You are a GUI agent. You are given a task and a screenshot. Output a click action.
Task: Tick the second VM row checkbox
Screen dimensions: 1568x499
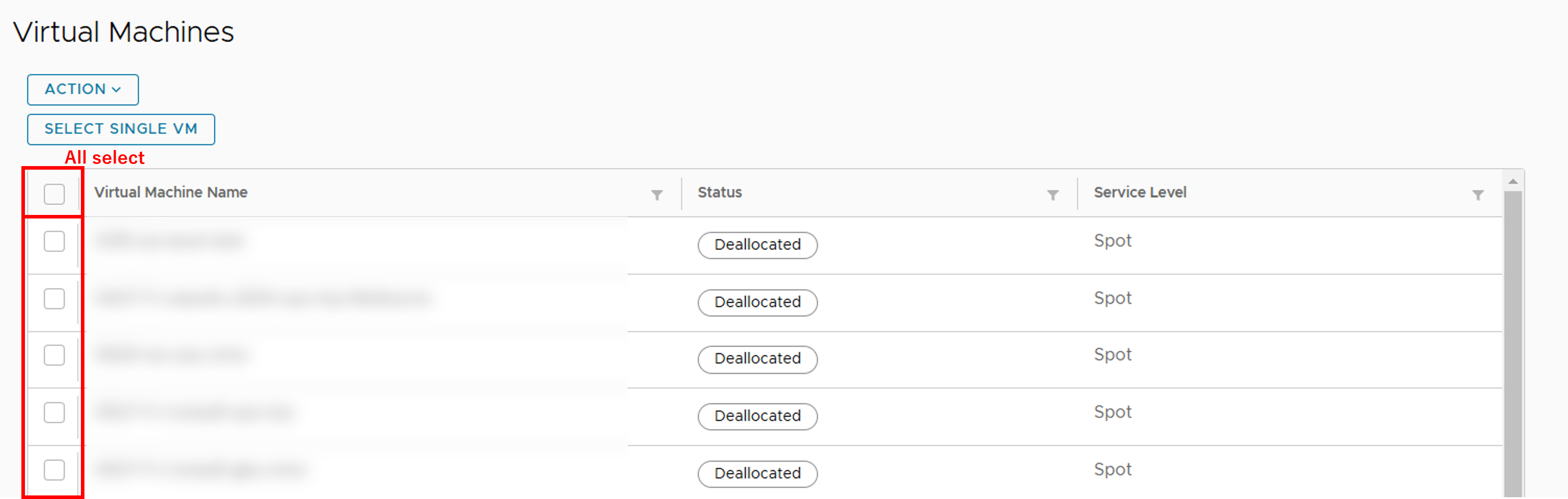tap(54, 299)
